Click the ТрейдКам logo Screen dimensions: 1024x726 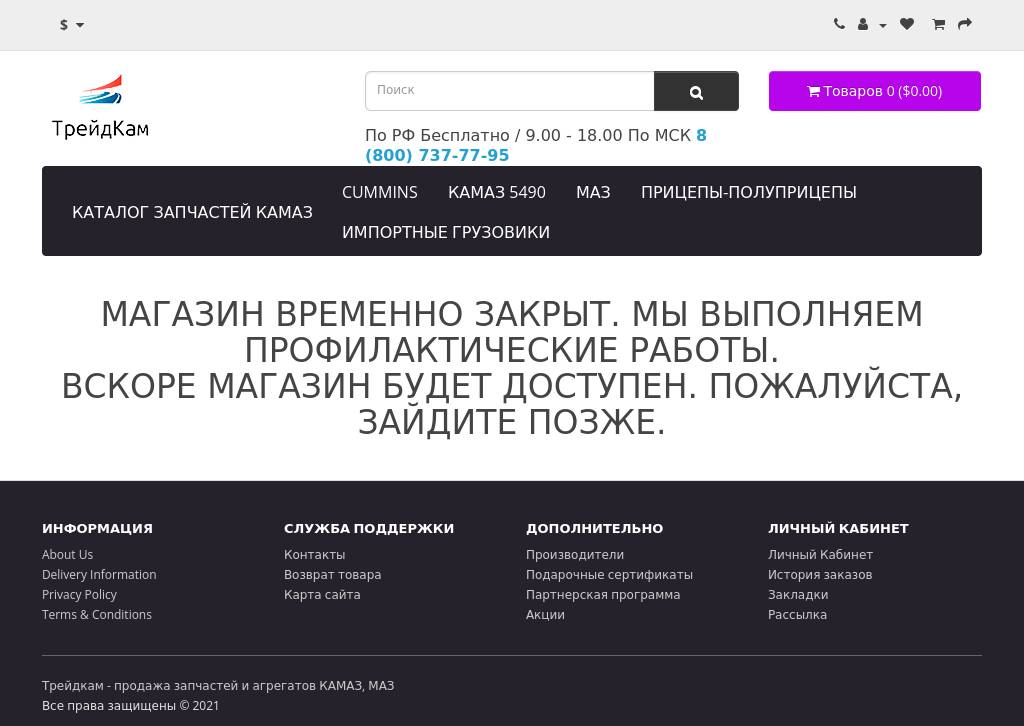click(x=100, y=106)
